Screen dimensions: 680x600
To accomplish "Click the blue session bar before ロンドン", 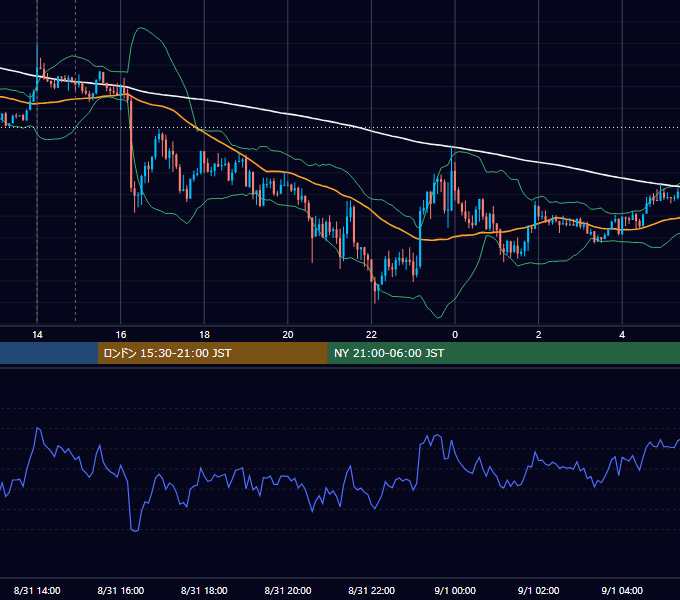I will pyautogui.click(x=49, y=353).
